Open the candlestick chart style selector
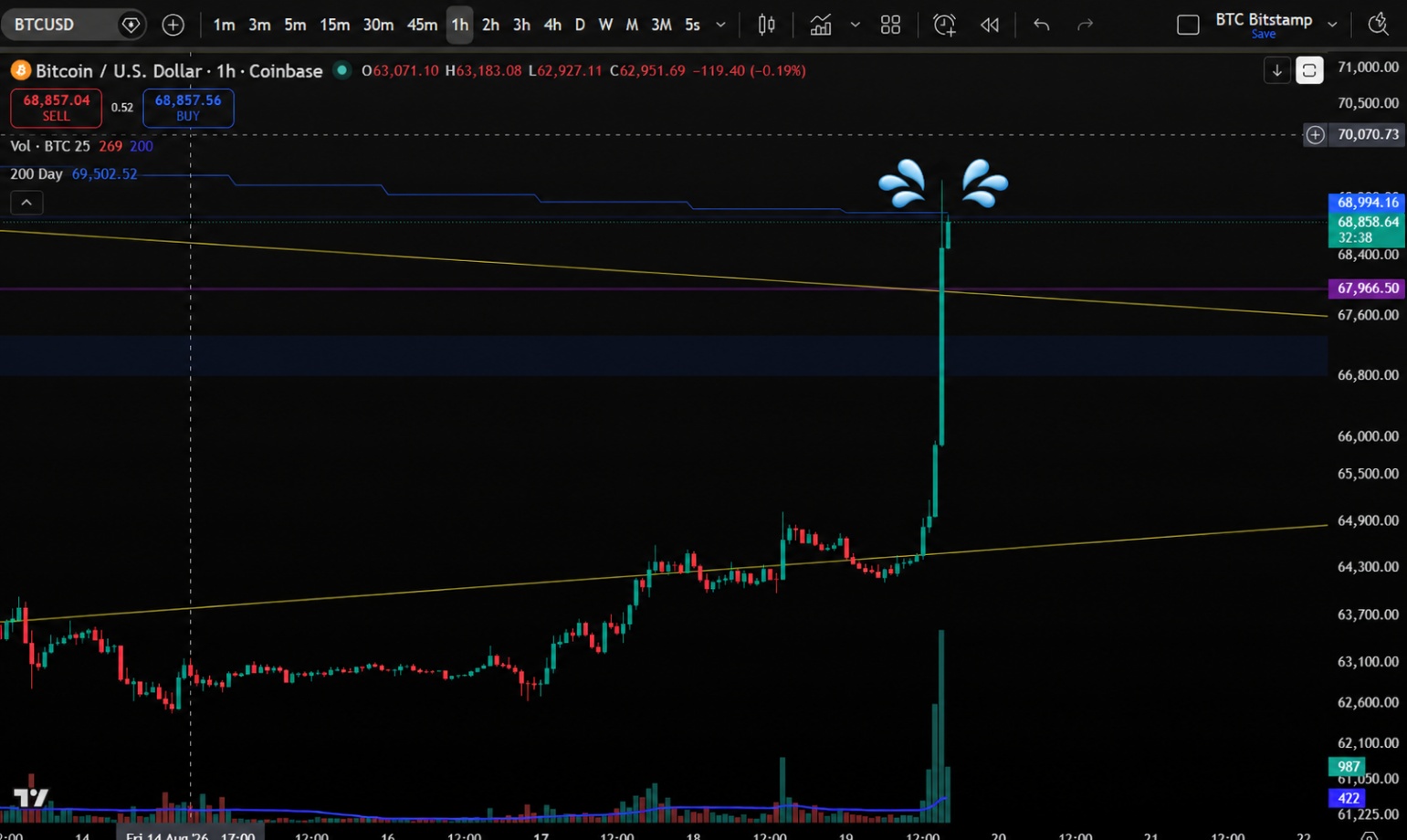The image size is (1407, 840). pyautogui.click(x=767, y=25)
